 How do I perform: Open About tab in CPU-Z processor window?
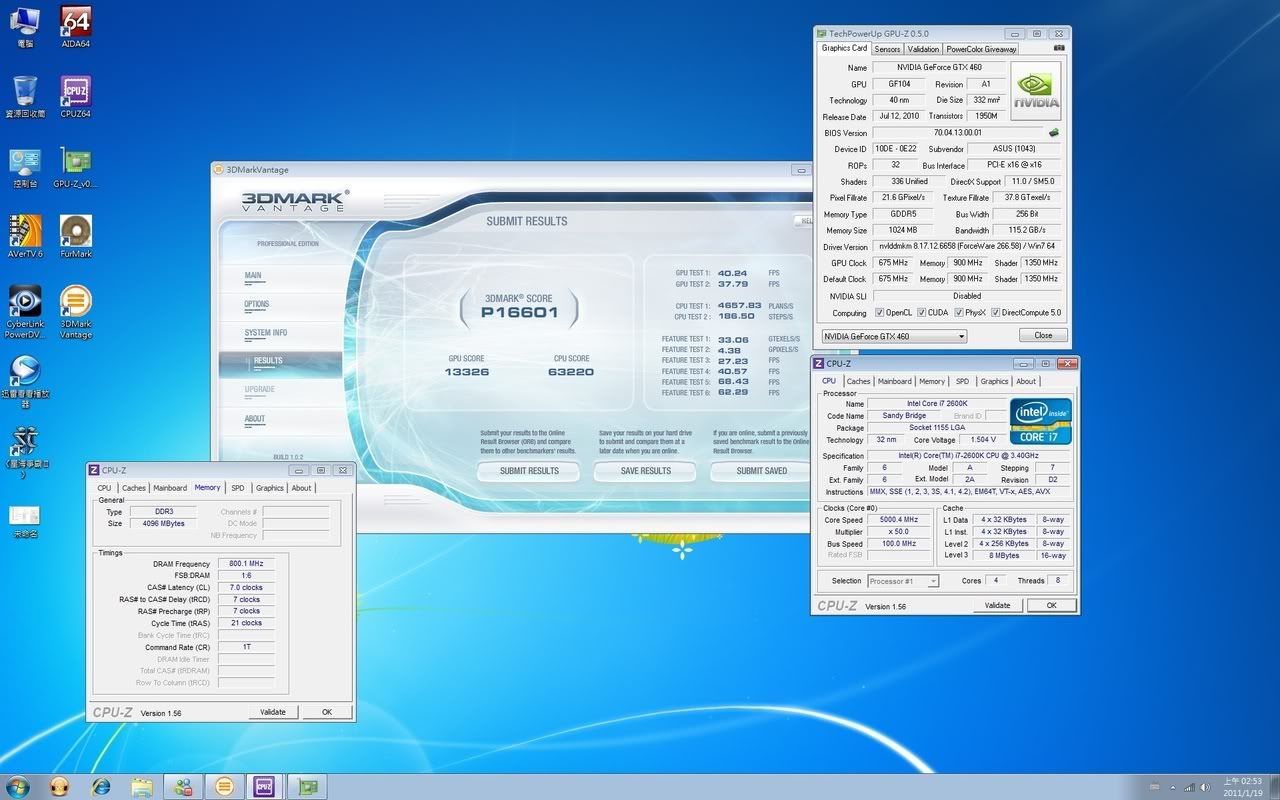click(1026, 381)
